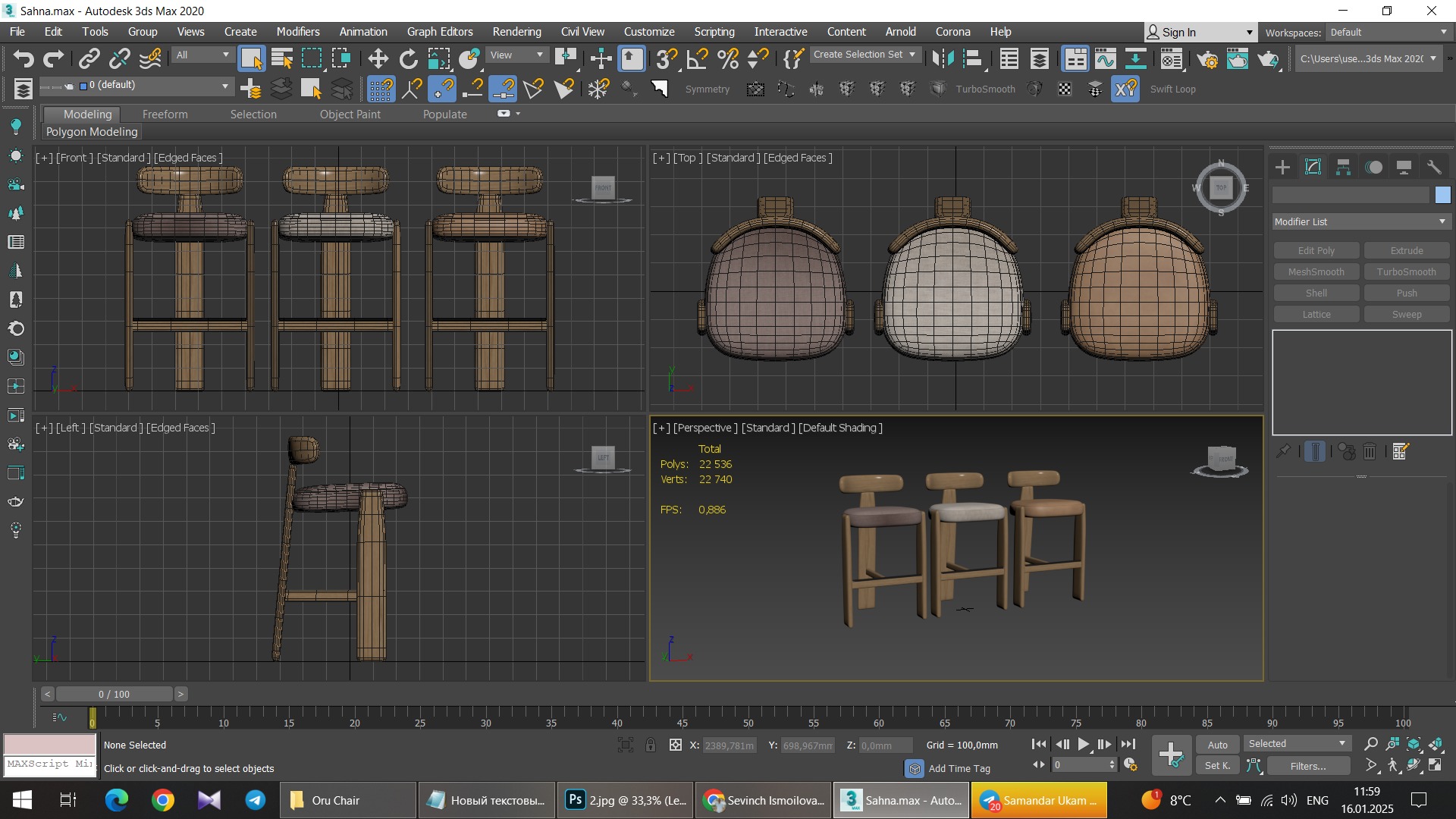1456x819 pixels.
Task: Click the Polygon Modeling panel label
Action: [x=92, y=132]
